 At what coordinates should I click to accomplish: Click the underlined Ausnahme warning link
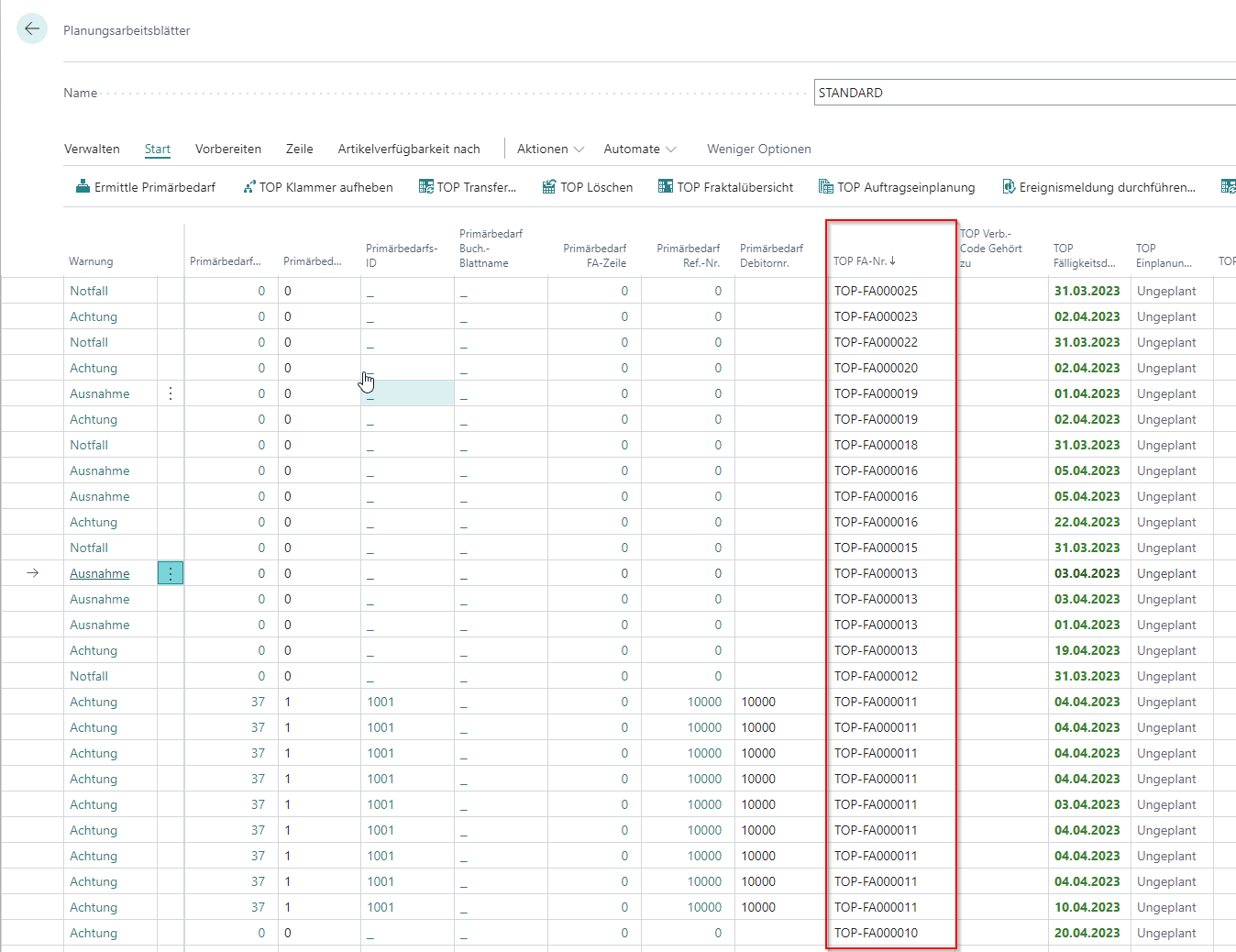click(x=100, y=573)
